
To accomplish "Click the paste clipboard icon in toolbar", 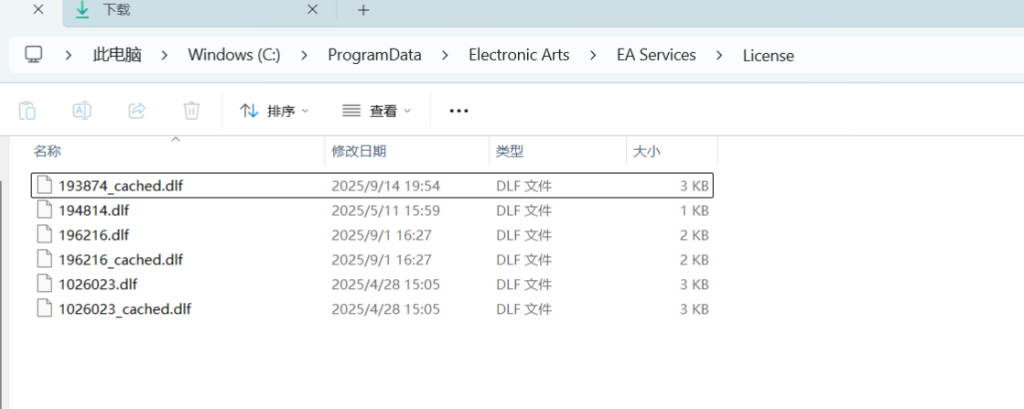I will tap(28, 110).
